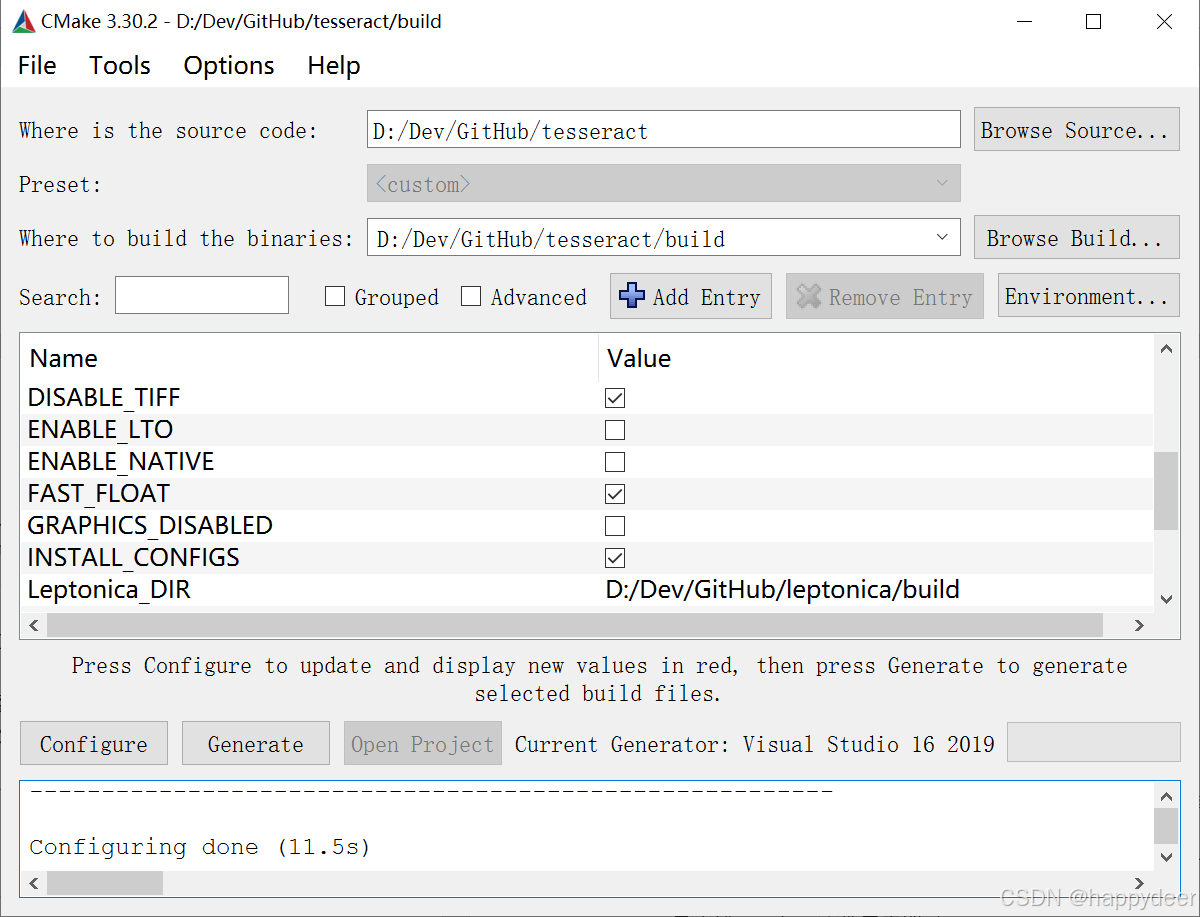Click the source code path field

(x=664, y=130)
